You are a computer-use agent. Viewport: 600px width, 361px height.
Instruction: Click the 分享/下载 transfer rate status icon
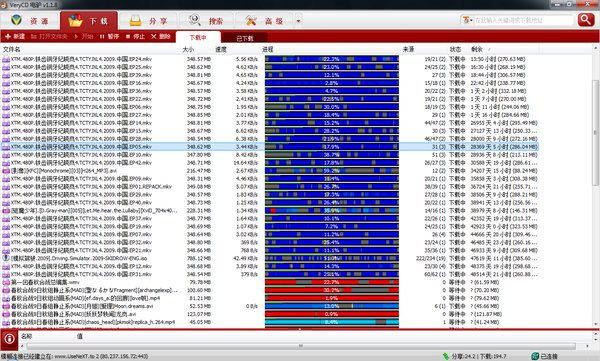coord(446,356)
